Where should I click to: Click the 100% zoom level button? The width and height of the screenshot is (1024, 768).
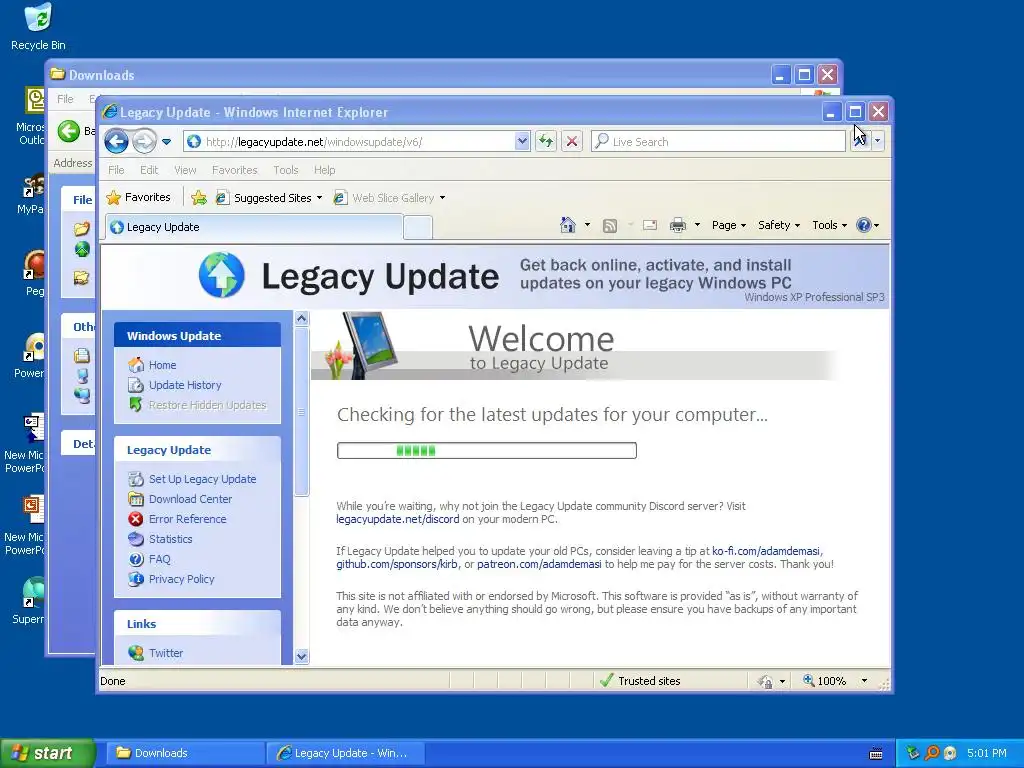coord(825,680)
